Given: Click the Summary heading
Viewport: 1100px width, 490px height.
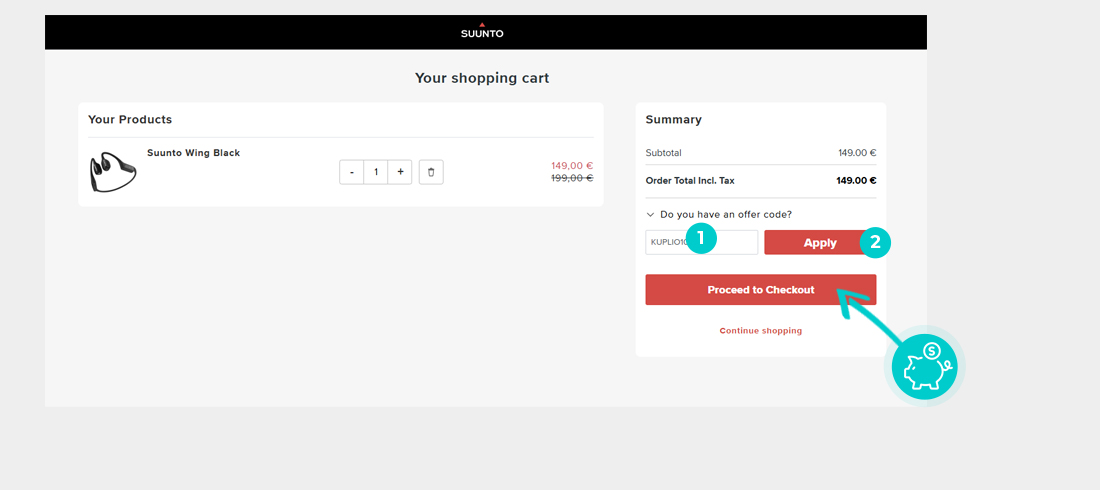Looking at the screenshot, I should pos(673,119).
